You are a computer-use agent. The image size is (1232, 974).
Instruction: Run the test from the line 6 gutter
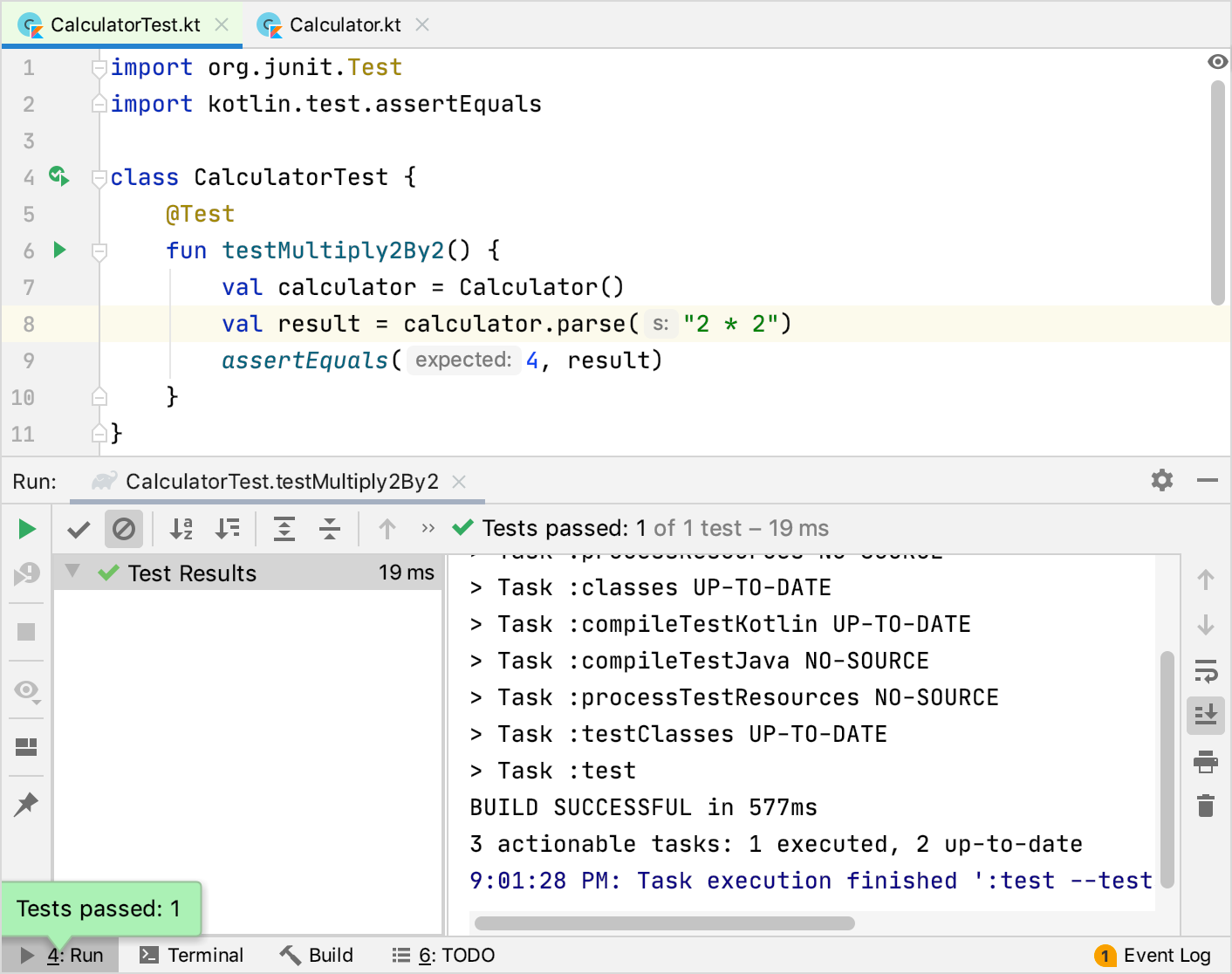(58, 250)
